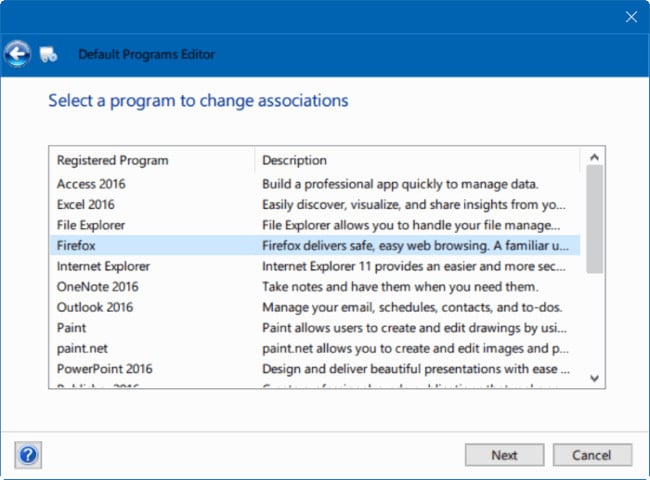Click 'Manage your email, schedules' description
650x480 pixels.
(x=412, y=307)
